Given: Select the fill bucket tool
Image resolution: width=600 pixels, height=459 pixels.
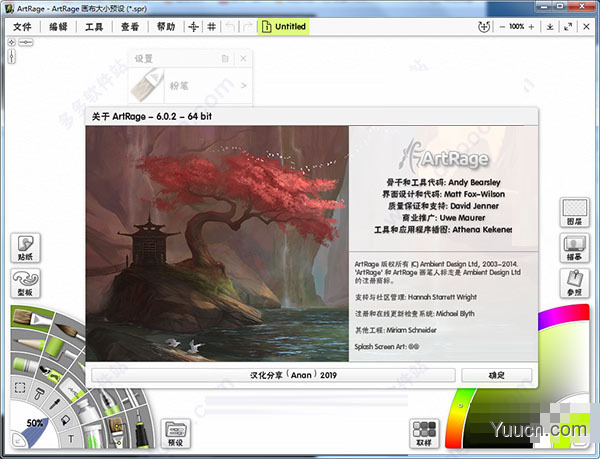Looking at the screenshot, I should (65, 421).
